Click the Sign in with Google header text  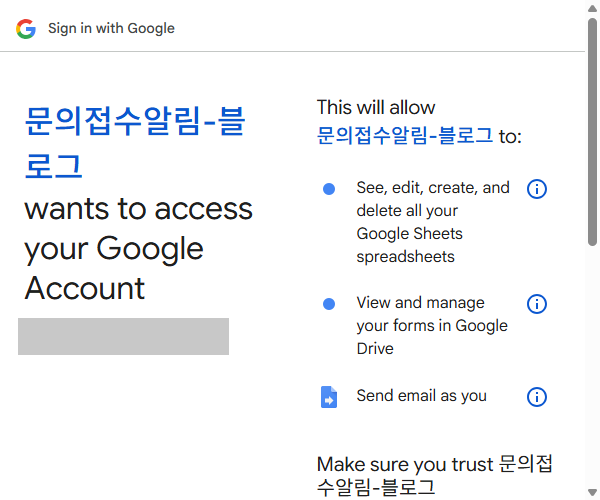click(x=111, y=28)
